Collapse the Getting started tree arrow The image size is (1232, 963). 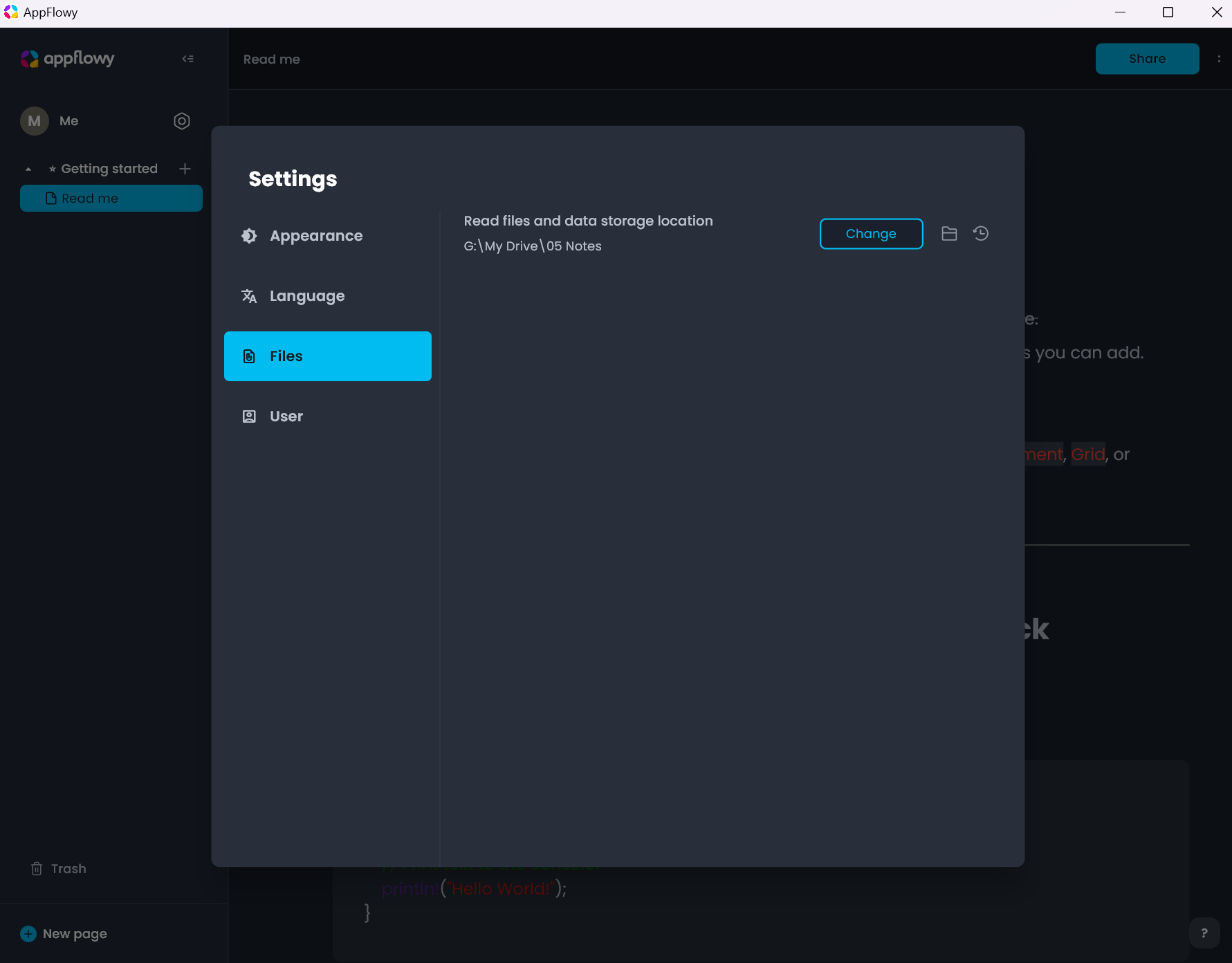28,169
